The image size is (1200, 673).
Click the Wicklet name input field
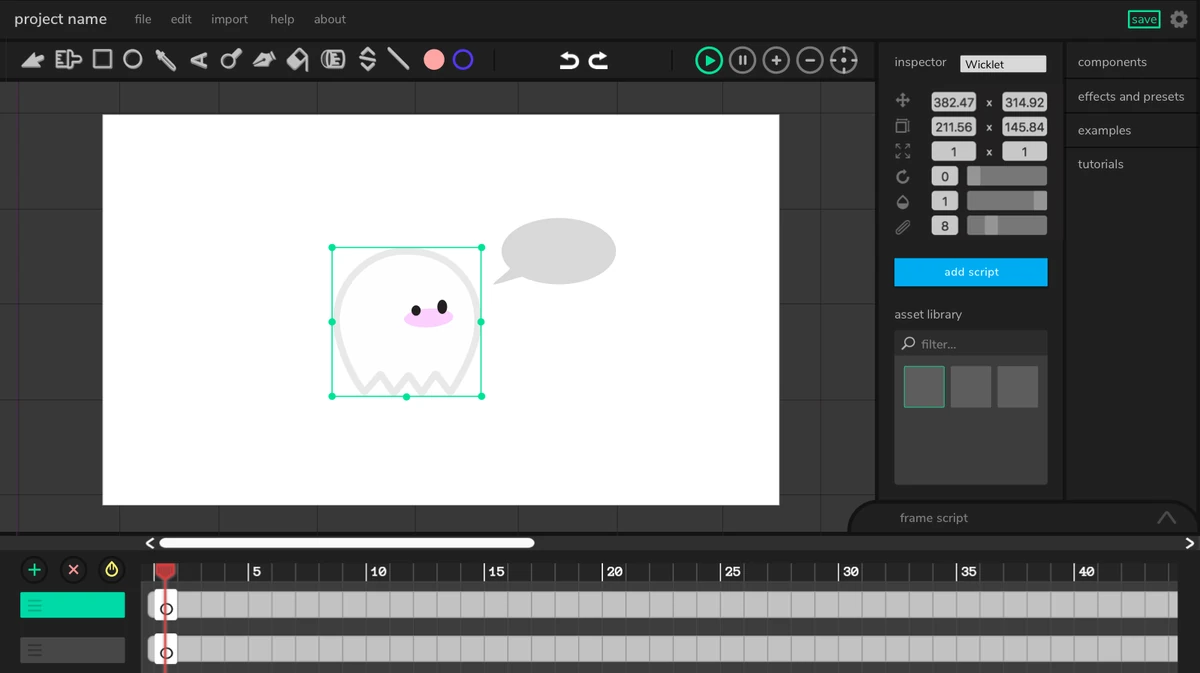[x=1002, y=64]
